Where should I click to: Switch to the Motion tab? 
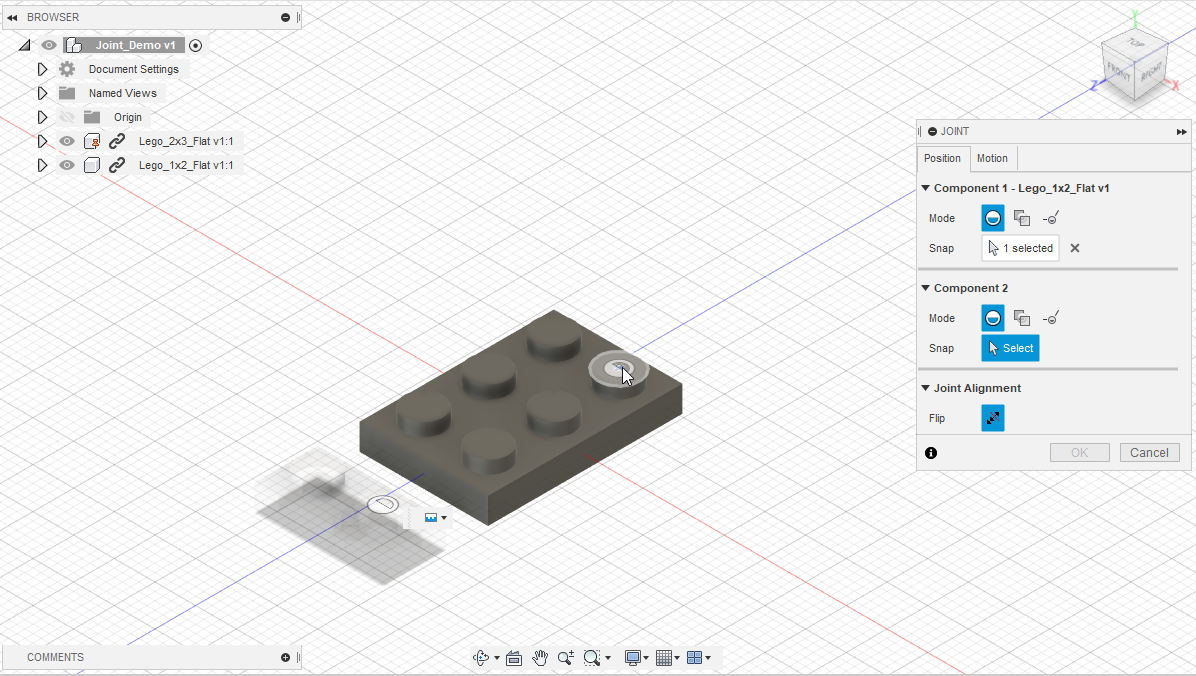click(x=992, y=158)
